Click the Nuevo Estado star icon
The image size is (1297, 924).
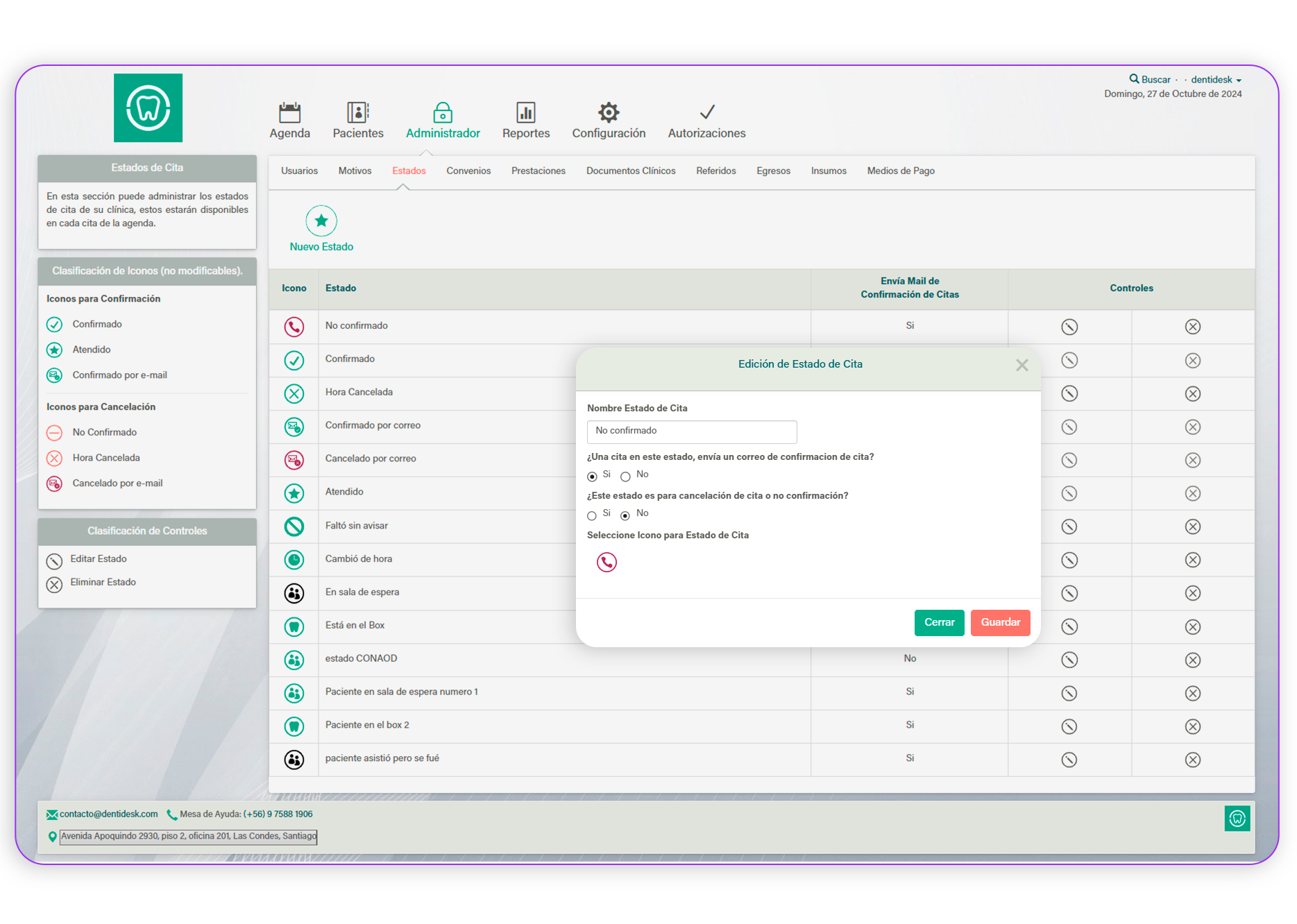(x=321, y=221)
